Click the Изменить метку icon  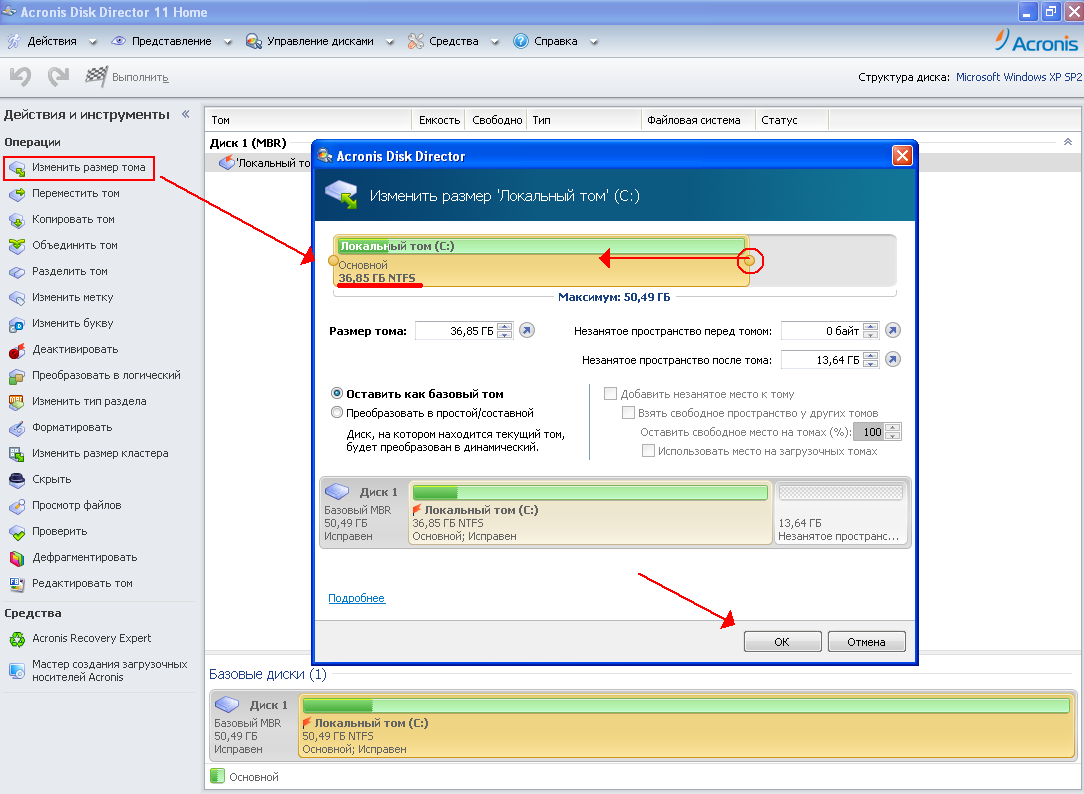[x=17, y=298]
